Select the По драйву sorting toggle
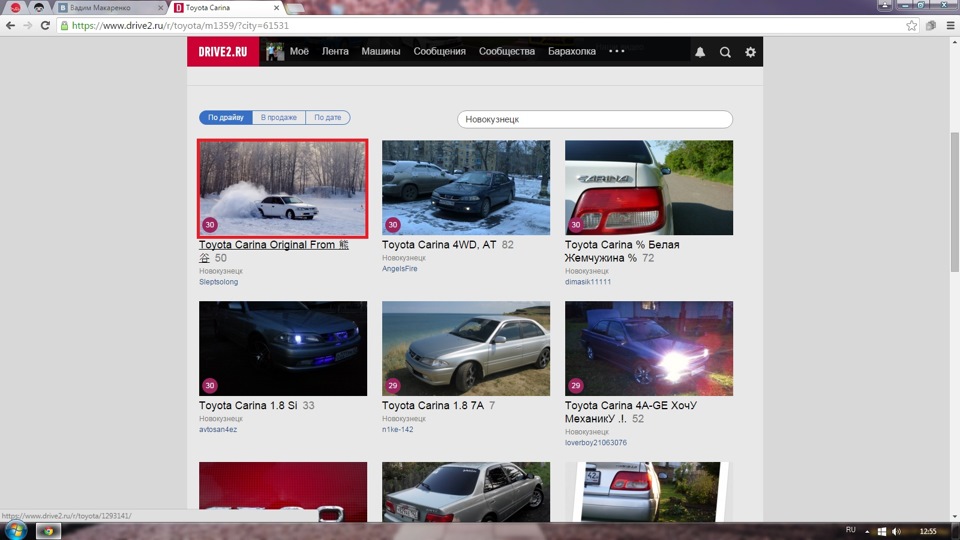Screen dimensions: 960x540 [x=225, y=118]
